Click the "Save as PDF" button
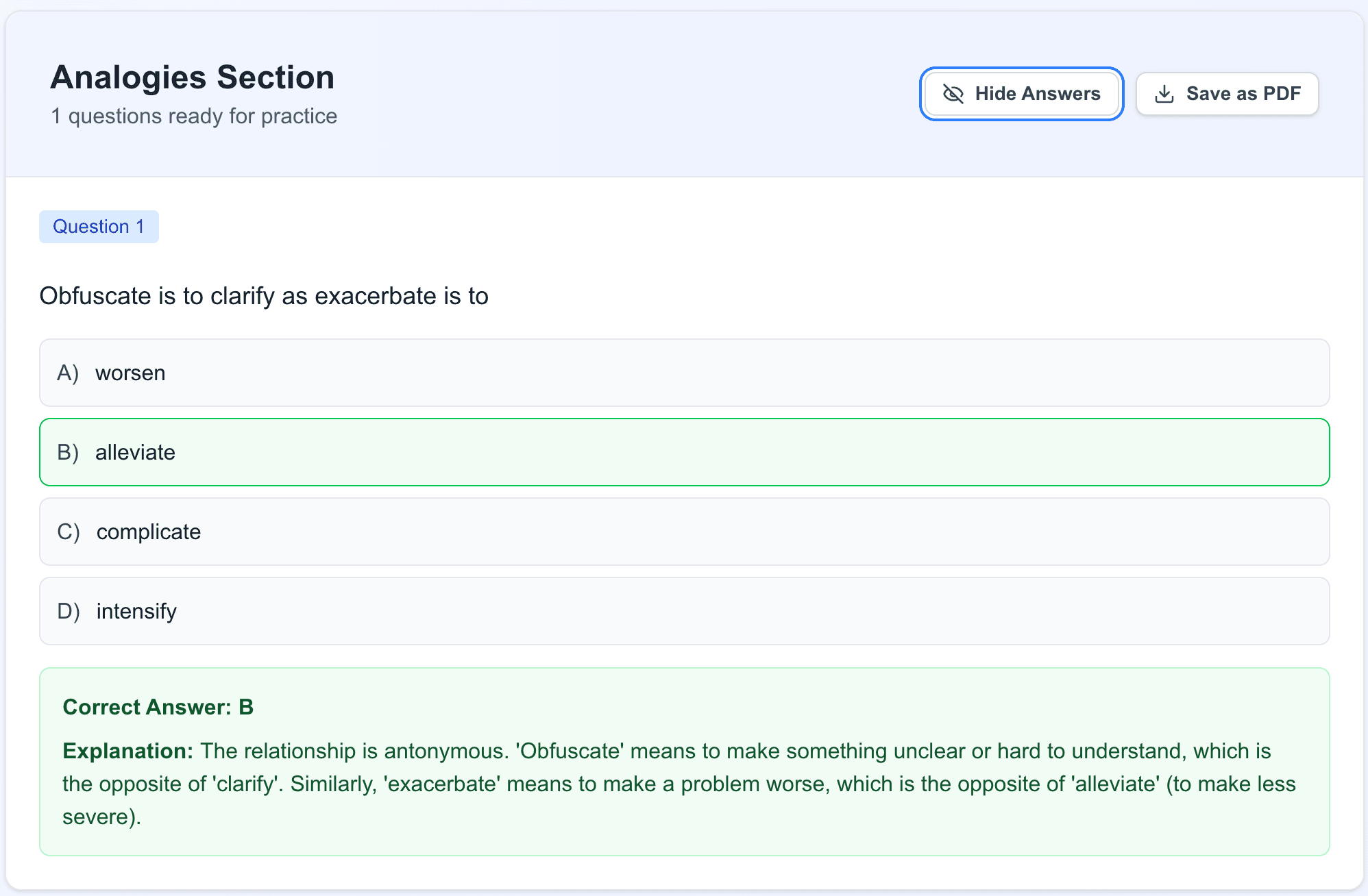 (x=1227, y=93)
